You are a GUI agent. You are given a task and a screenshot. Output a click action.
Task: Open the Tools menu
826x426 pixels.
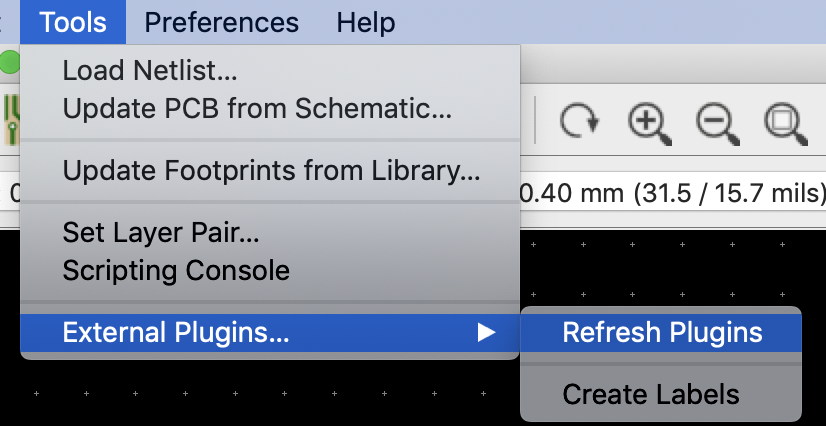tap(74, 22)
